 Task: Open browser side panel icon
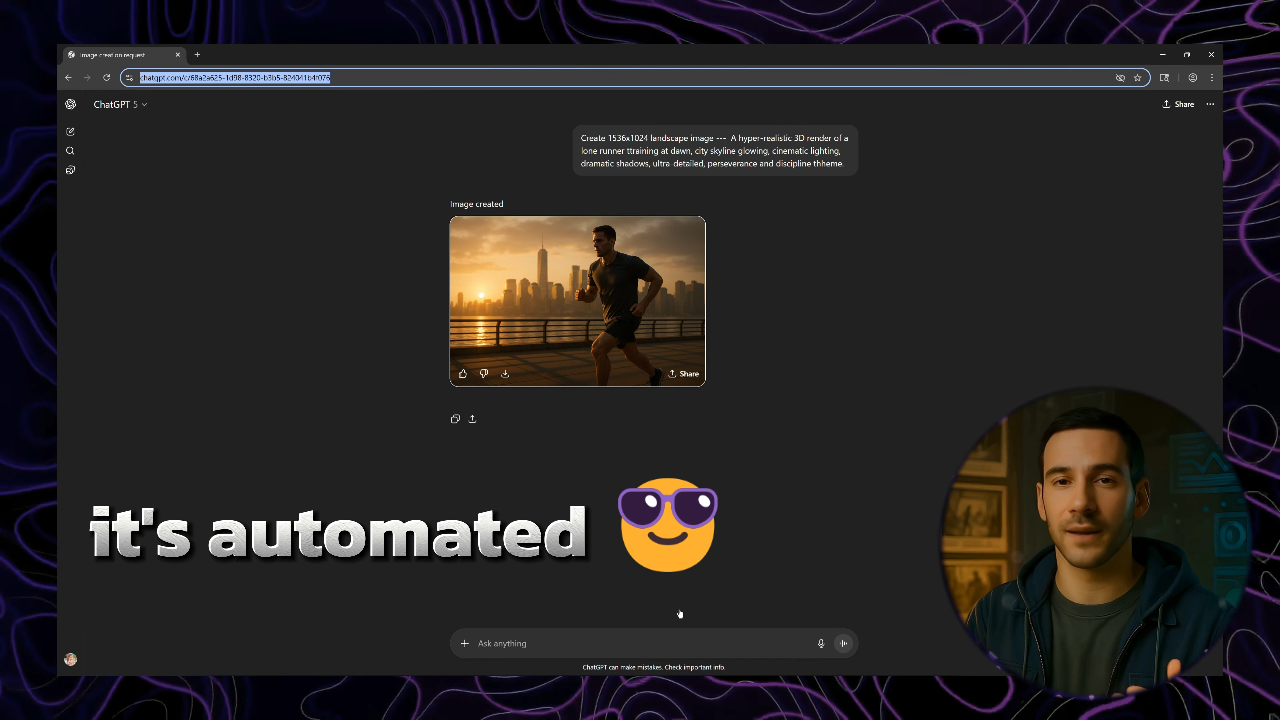pos(1164,77)
